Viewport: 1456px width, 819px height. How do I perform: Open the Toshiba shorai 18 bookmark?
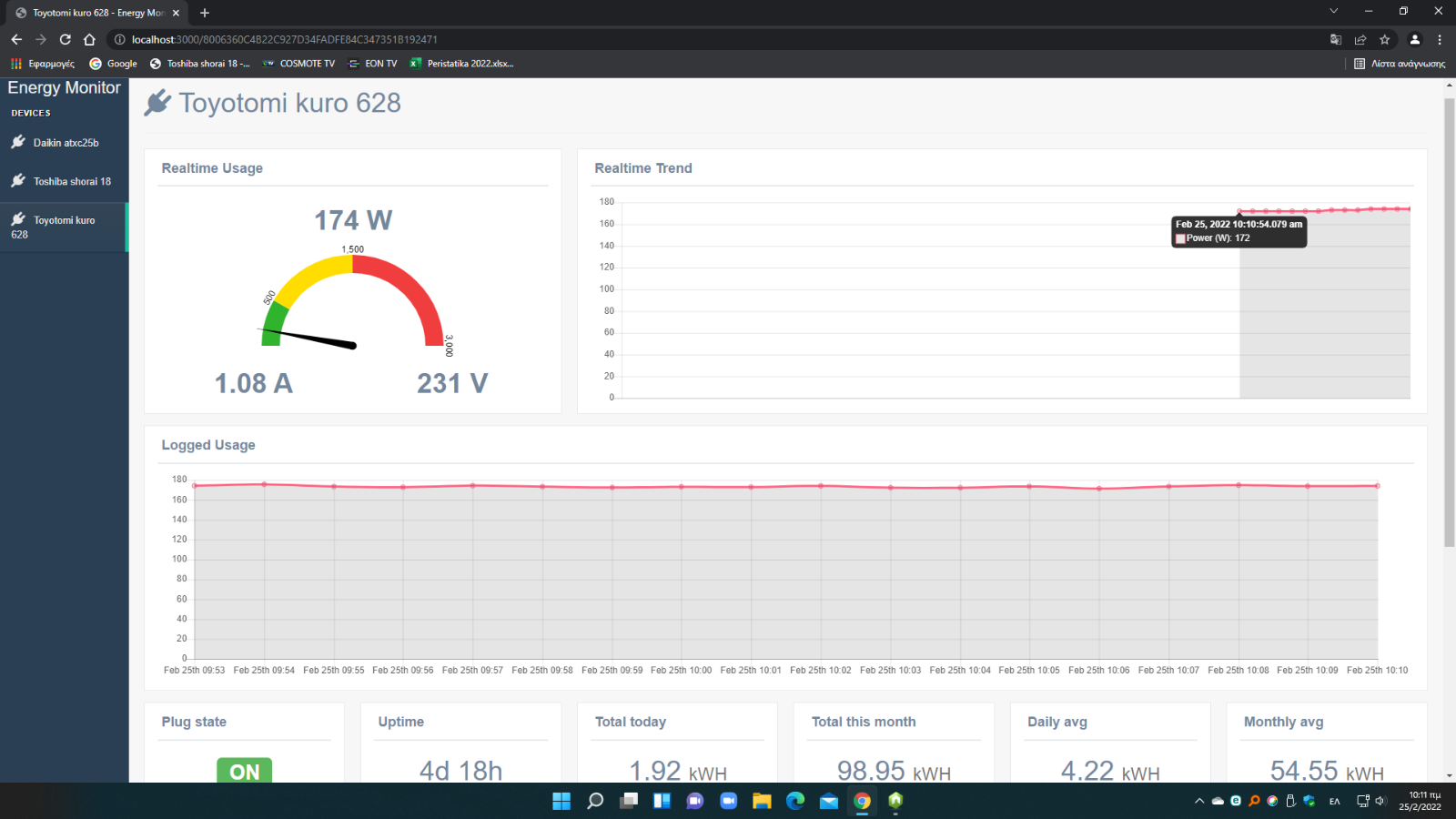click(199, 64)
